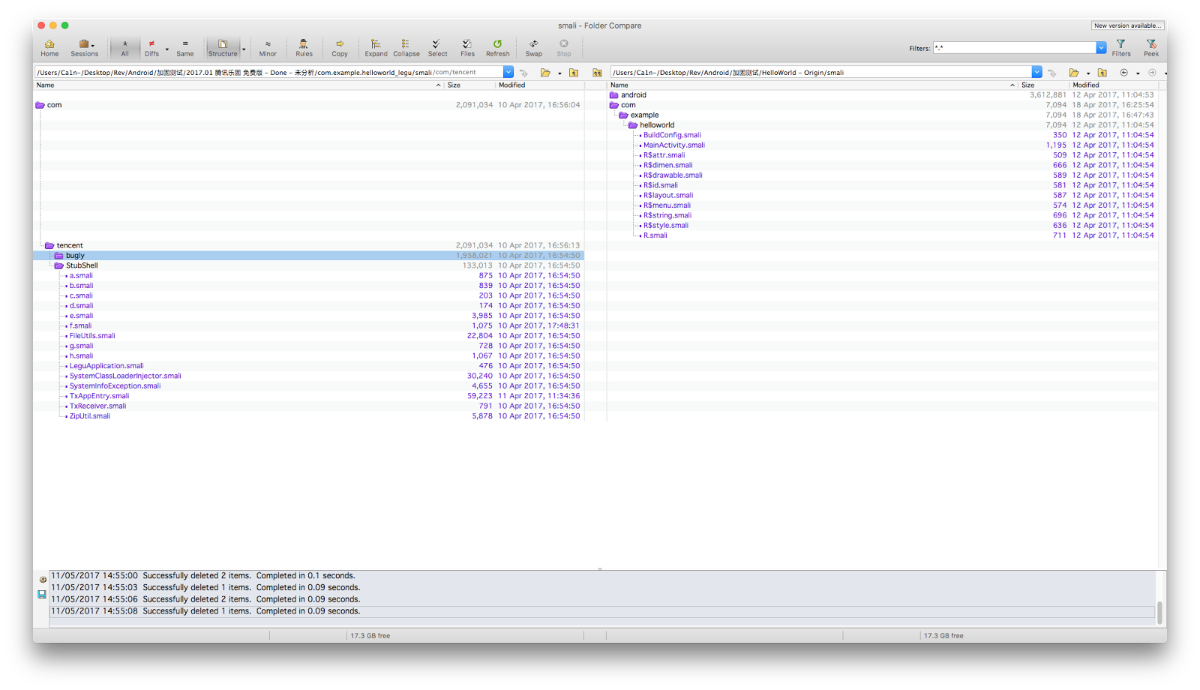1200x690 pixels.
Task: Open the Rules settings
Action: (x=304, y=47)
